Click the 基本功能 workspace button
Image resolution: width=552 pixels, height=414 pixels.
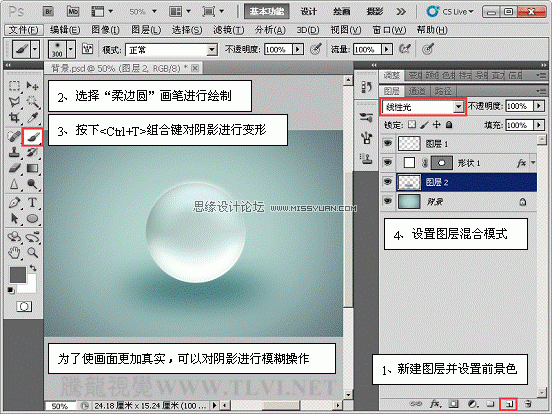266,12
